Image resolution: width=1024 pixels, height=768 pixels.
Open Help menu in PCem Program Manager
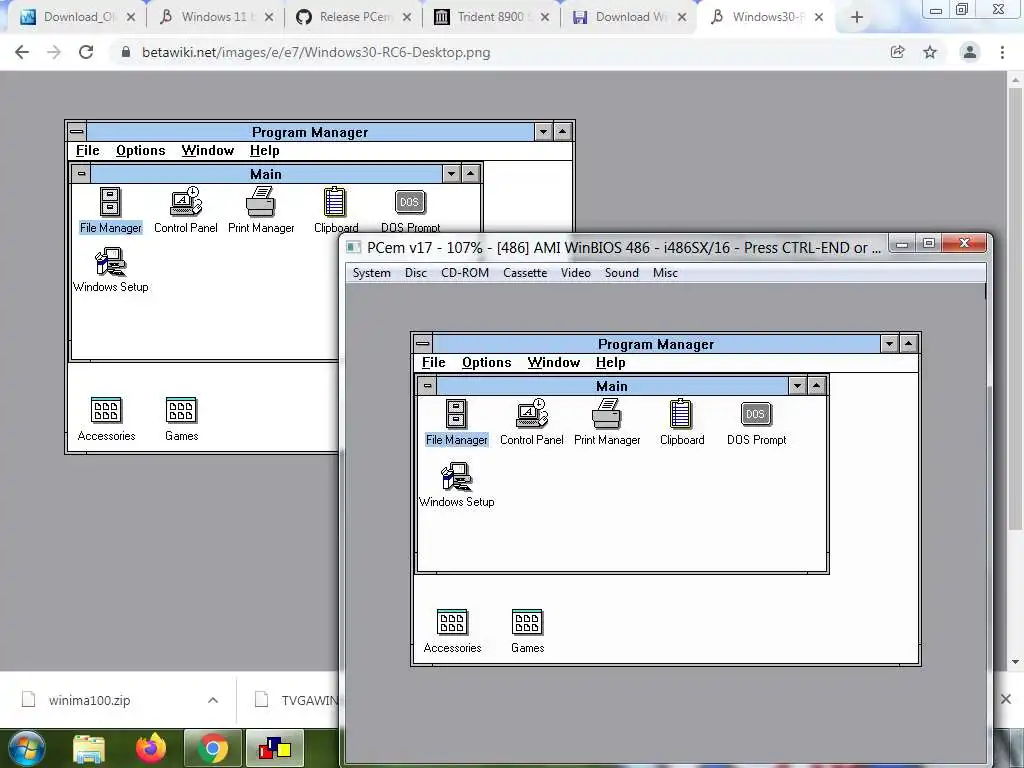[611, 362]
